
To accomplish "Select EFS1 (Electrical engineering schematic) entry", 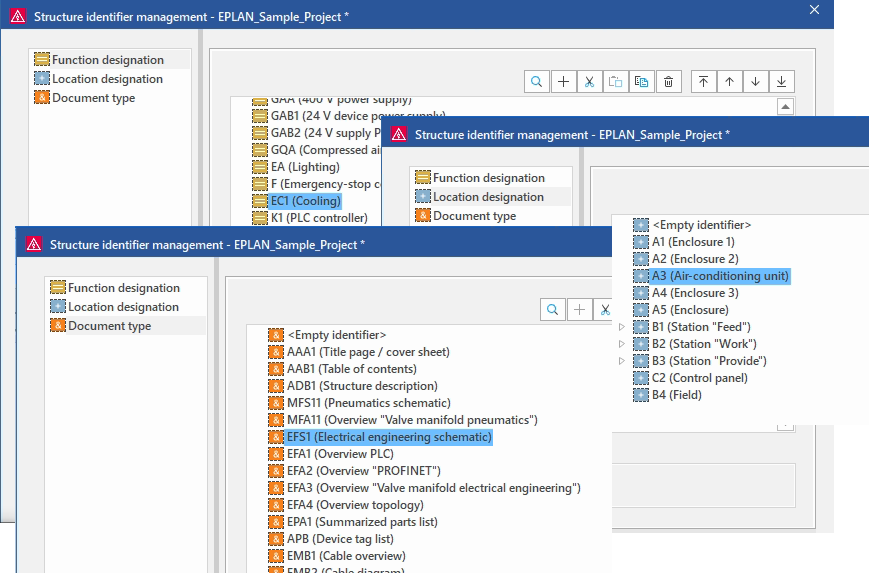I will 389,437.
